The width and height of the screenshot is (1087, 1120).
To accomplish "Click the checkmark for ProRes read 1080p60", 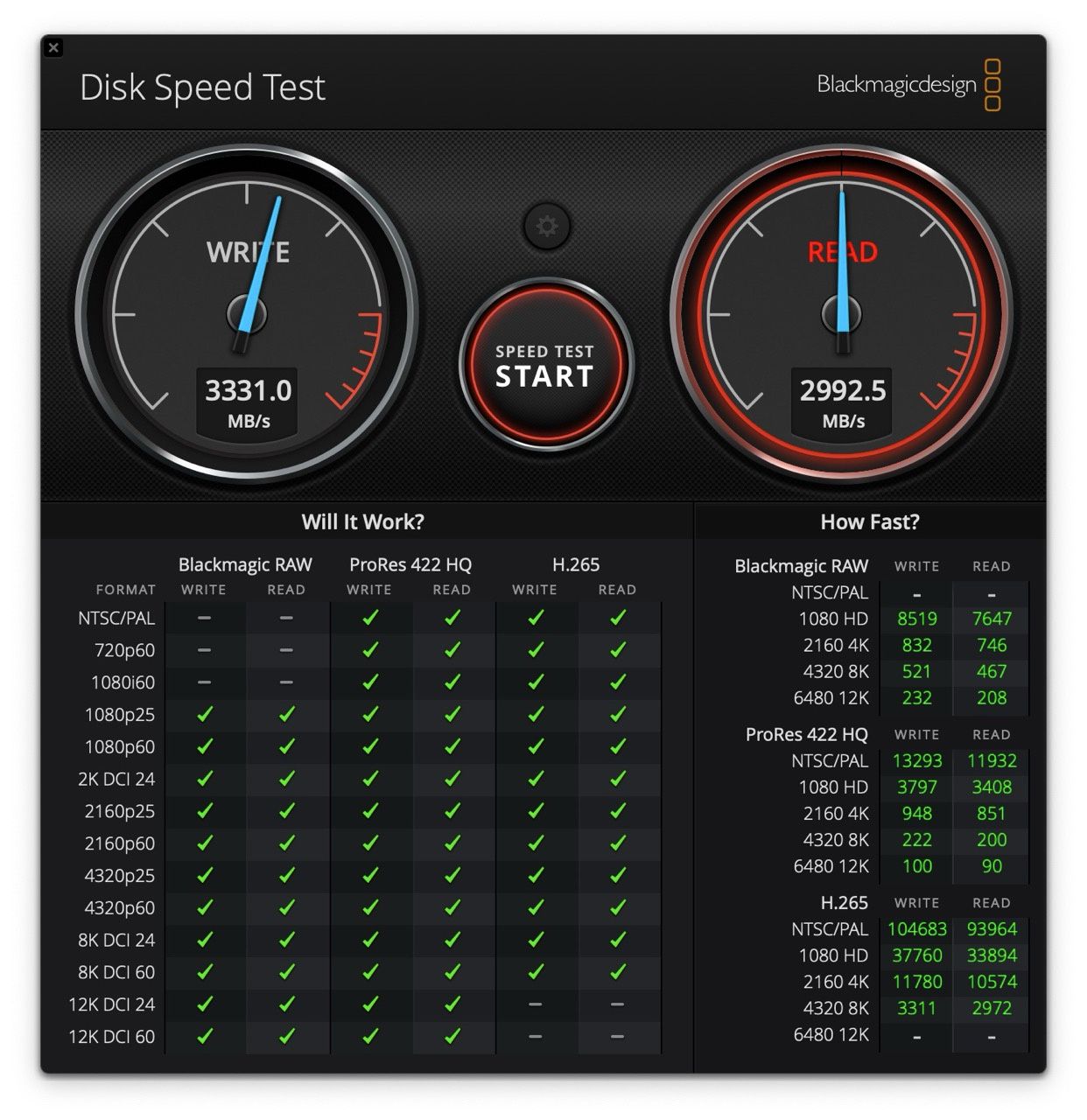I will (452, 746).
